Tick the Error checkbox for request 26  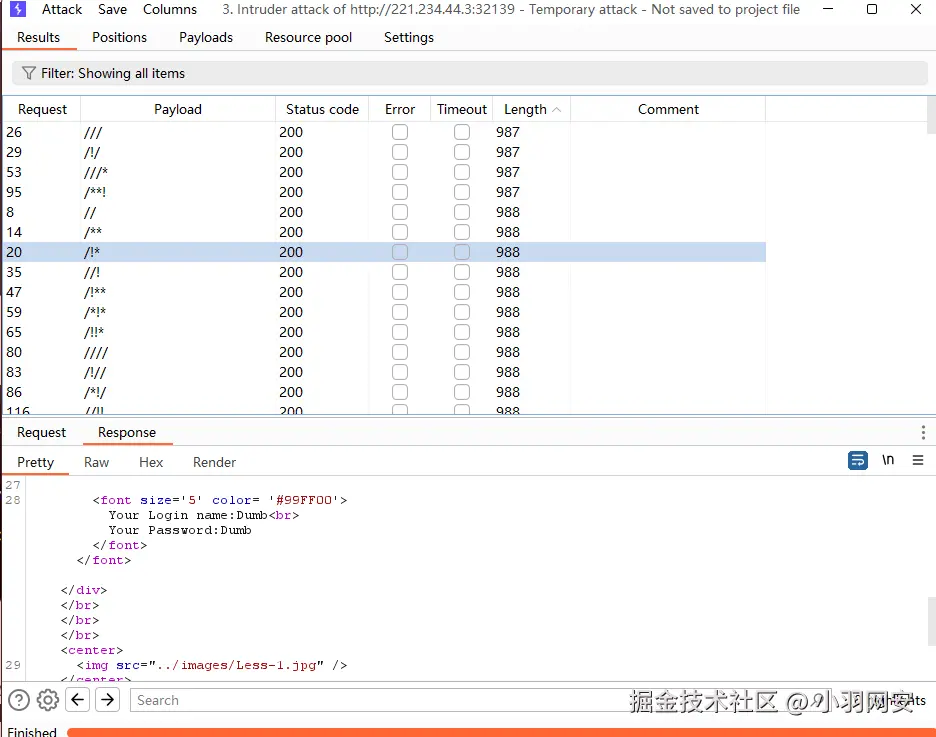coord(400,132)
